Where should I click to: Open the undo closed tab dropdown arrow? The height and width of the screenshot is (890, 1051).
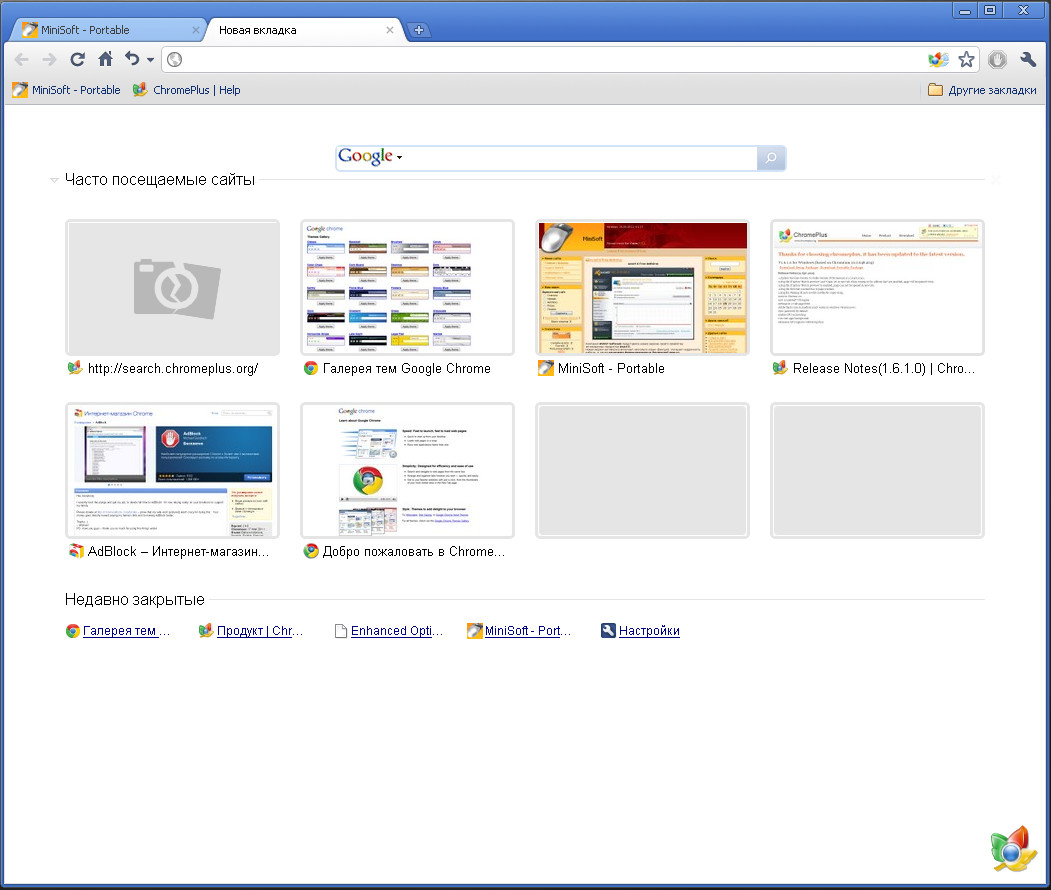point(150,60)
